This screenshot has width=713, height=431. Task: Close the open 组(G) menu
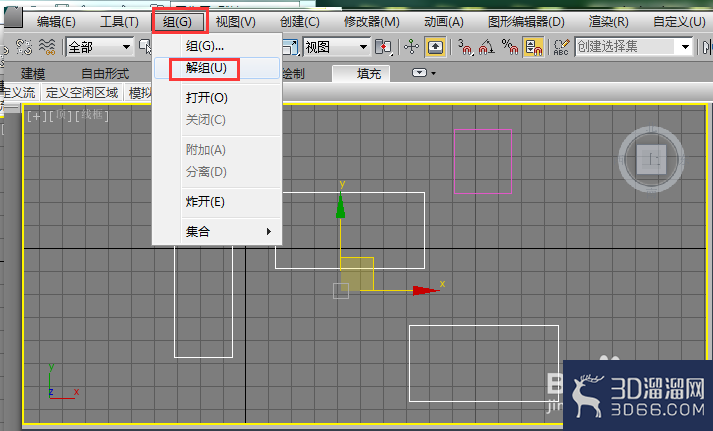point(179,21)
